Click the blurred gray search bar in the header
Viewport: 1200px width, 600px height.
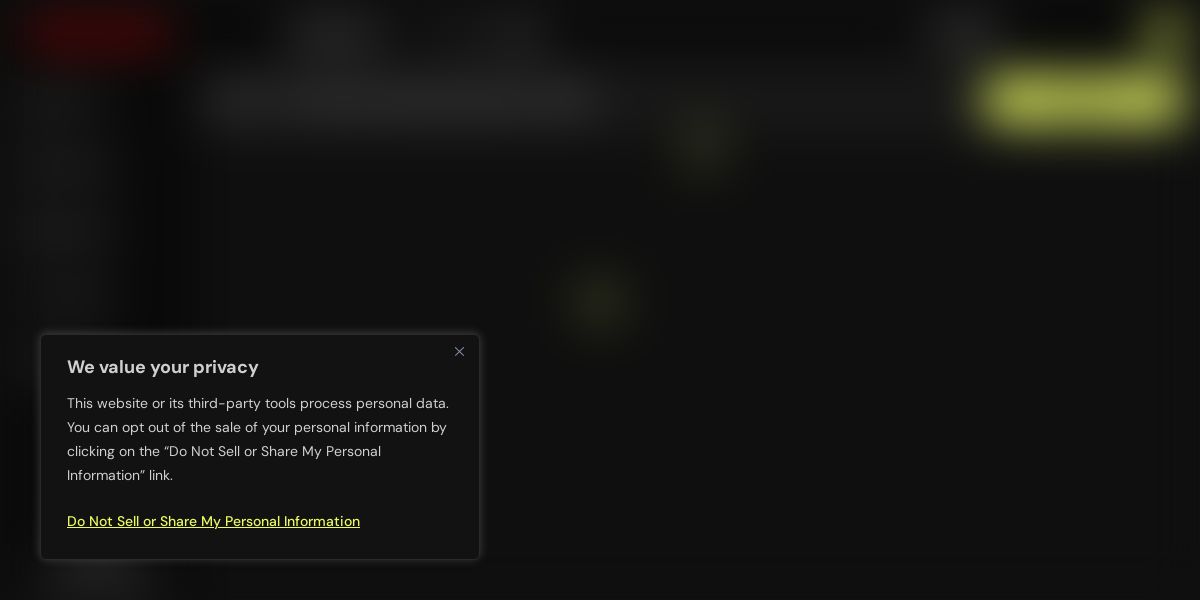400,100
